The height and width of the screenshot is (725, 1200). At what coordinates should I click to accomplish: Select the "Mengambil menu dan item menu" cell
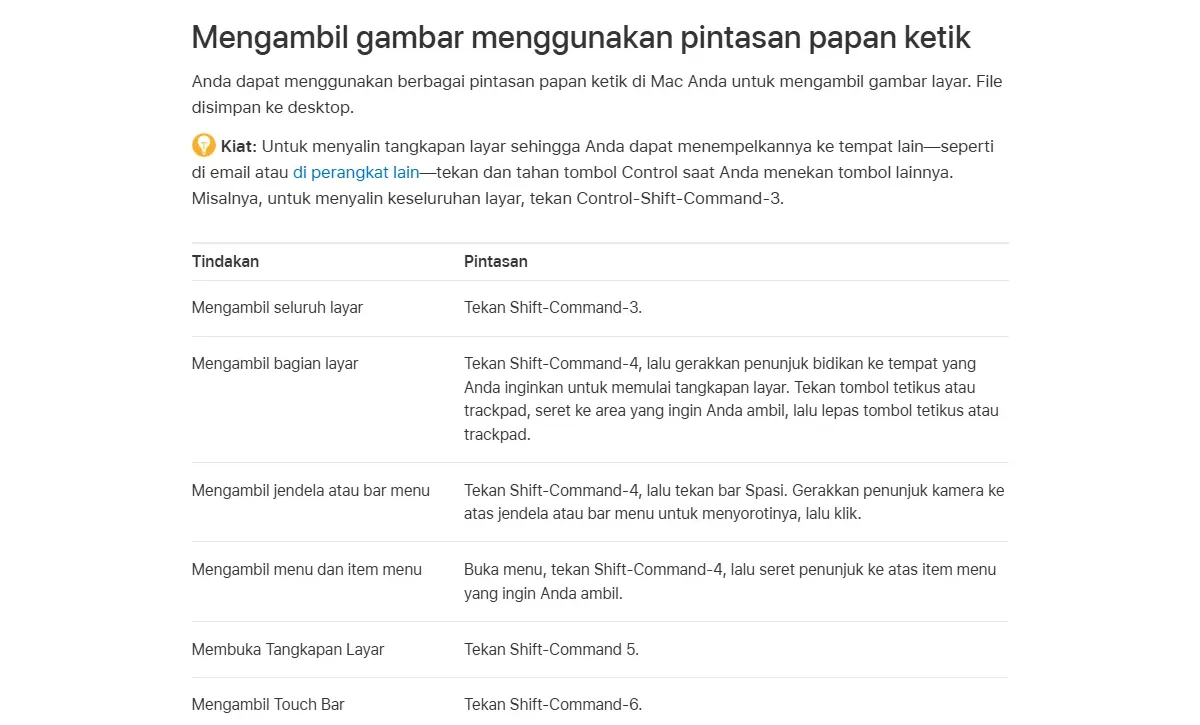pos(307,570)
